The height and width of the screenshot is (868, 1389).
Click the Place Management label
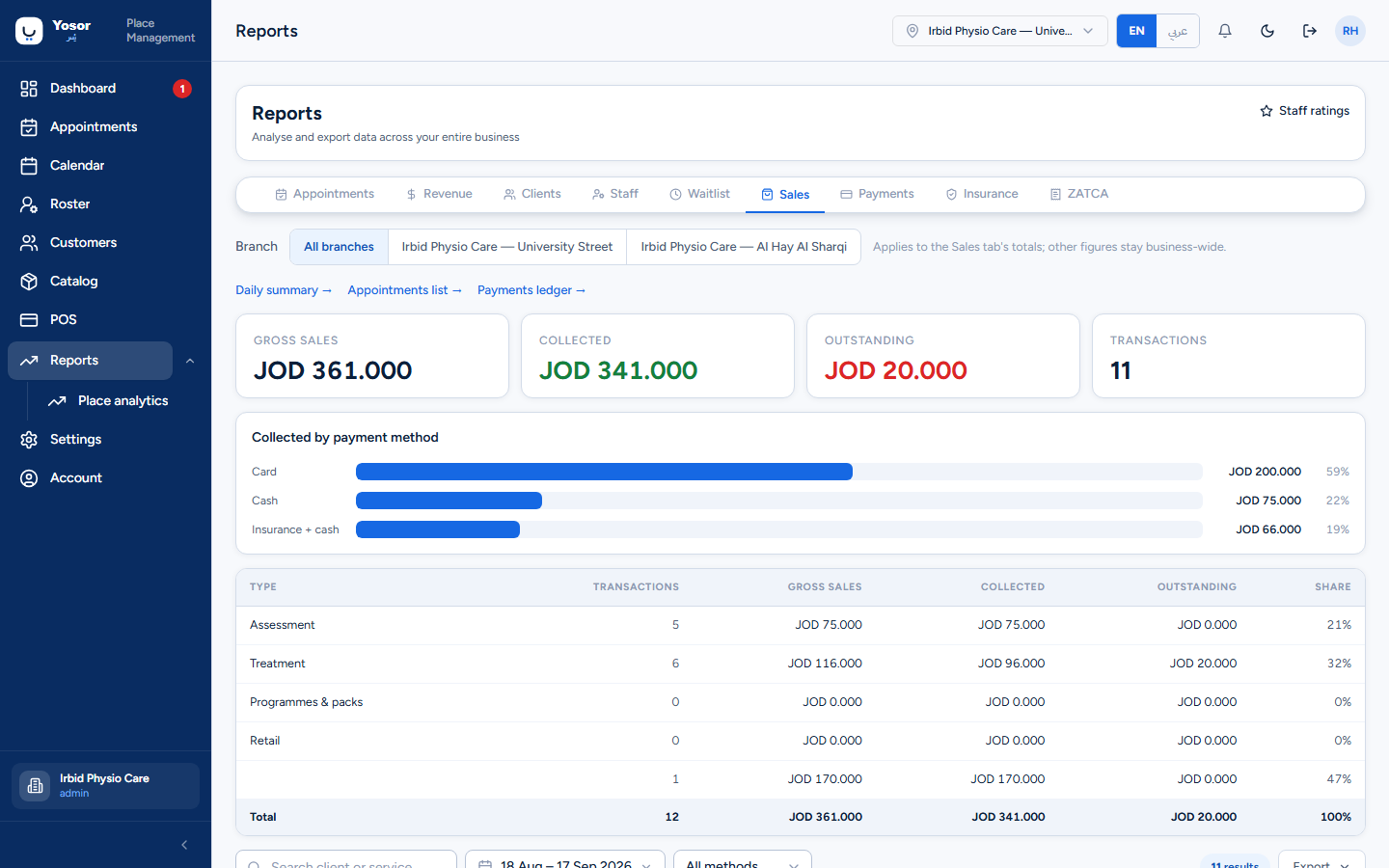(160, 31)
